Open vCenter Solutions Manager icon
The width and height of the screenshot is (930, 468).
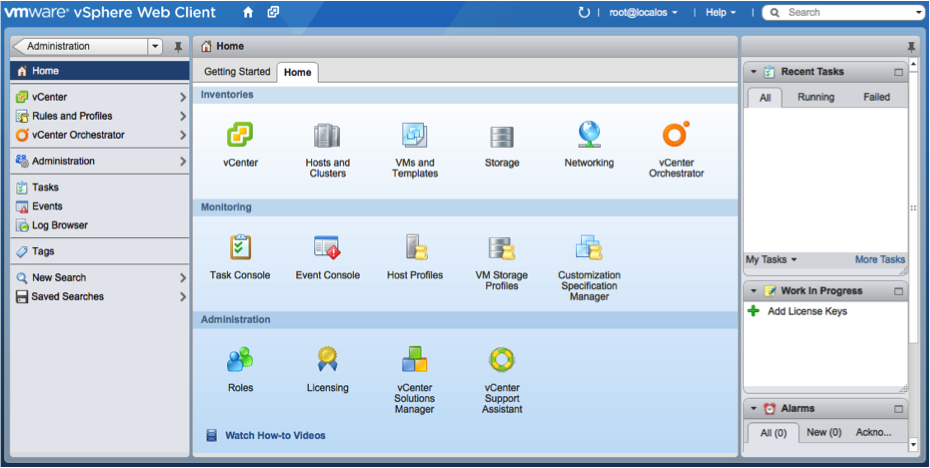[415, 359]
